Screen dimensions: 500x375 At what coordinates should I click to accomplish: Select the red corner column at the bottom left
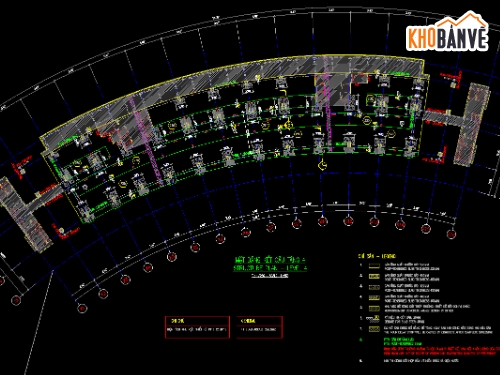[x=65, y=232]
